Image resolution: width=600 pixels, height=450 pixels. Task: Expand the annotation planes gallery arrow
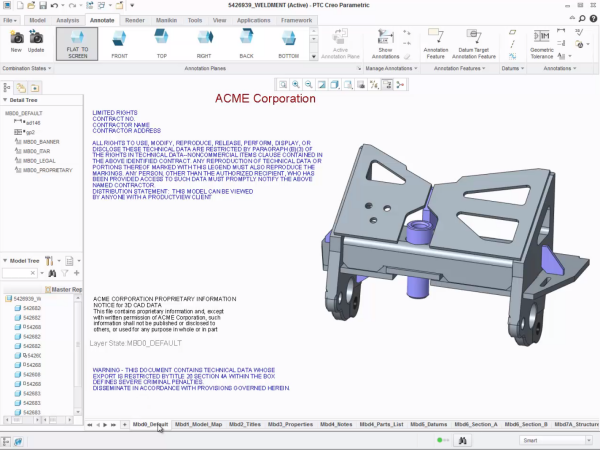(314, 57)
